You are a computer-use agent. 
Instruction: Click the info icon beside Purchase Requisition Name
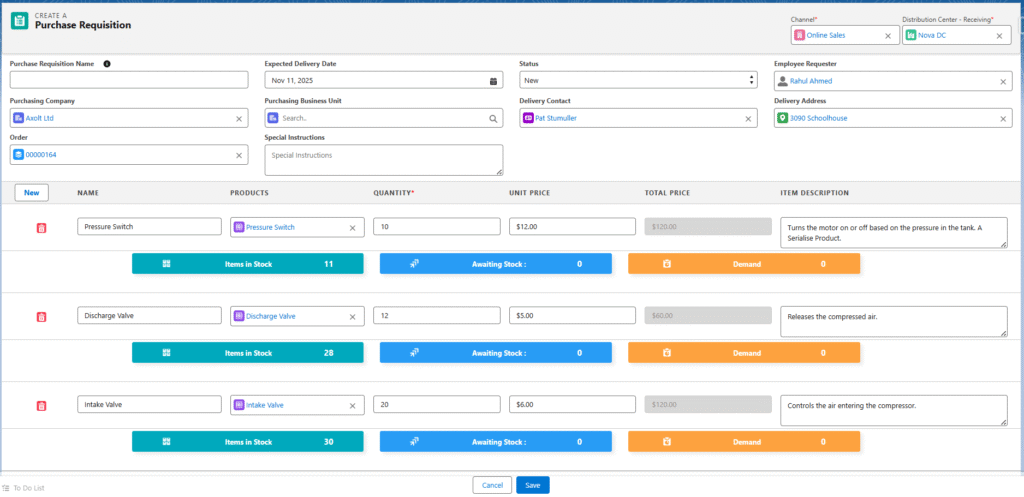107,64
